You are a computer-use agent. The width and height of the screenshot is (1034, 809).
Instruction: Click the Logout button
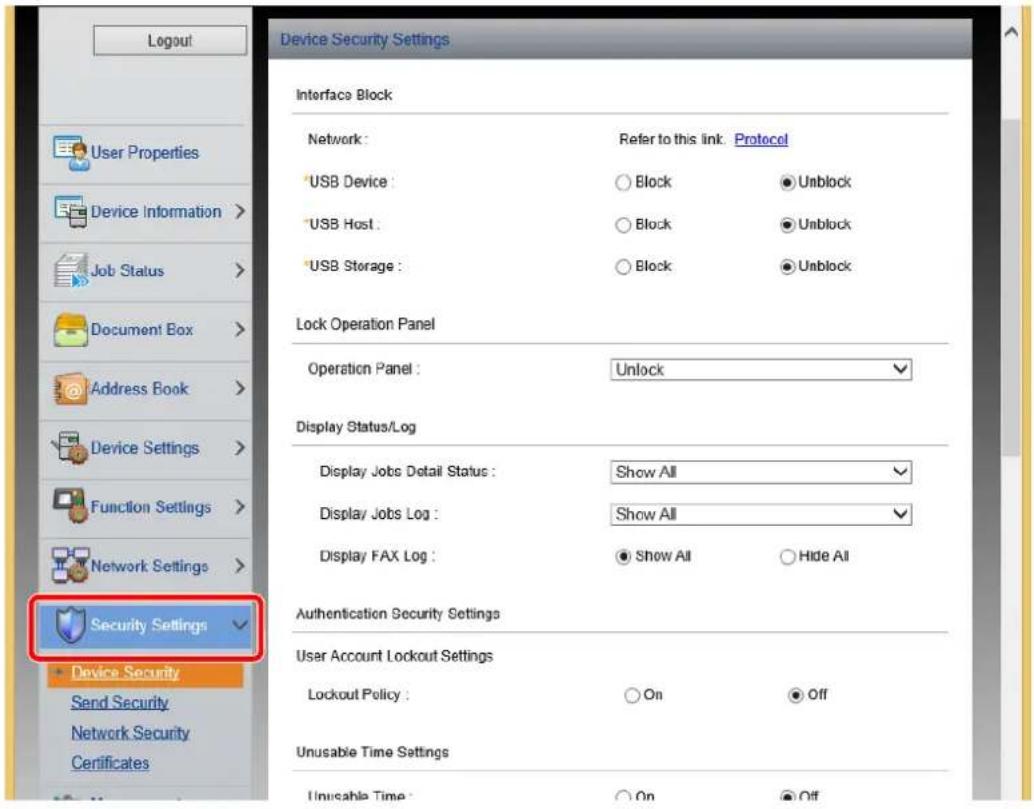coord(170,41)
